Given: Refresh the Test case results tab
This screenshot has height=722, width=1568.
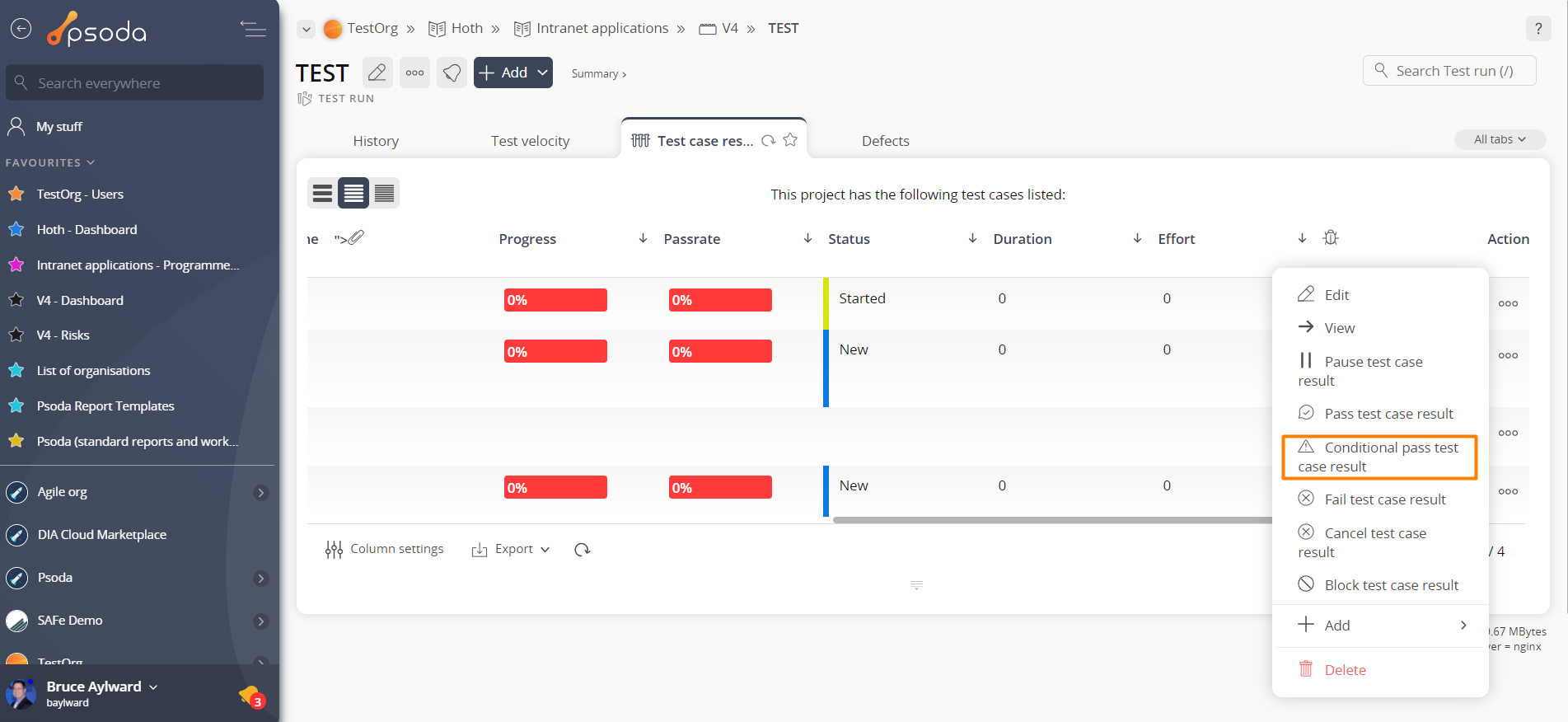Looking at the screenshot, I should 769,141.
